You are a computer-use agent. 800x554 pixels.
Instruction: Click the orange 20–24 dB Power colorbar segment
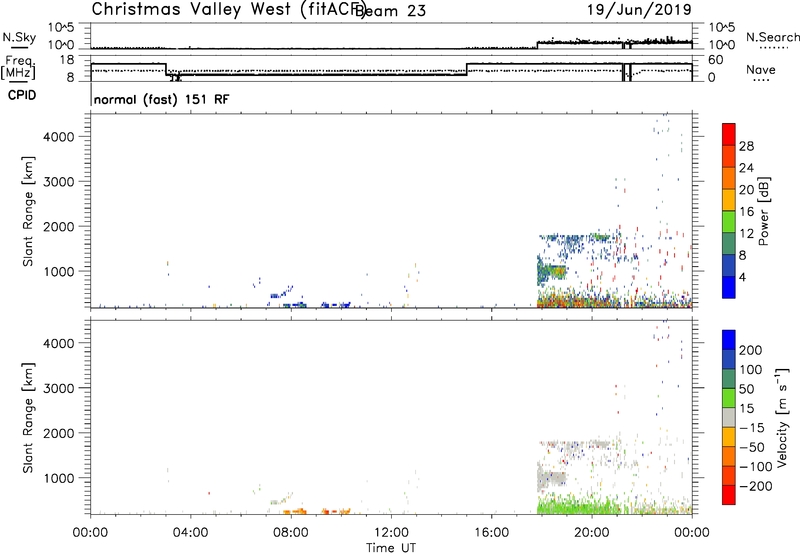click(x=729, y=178)
